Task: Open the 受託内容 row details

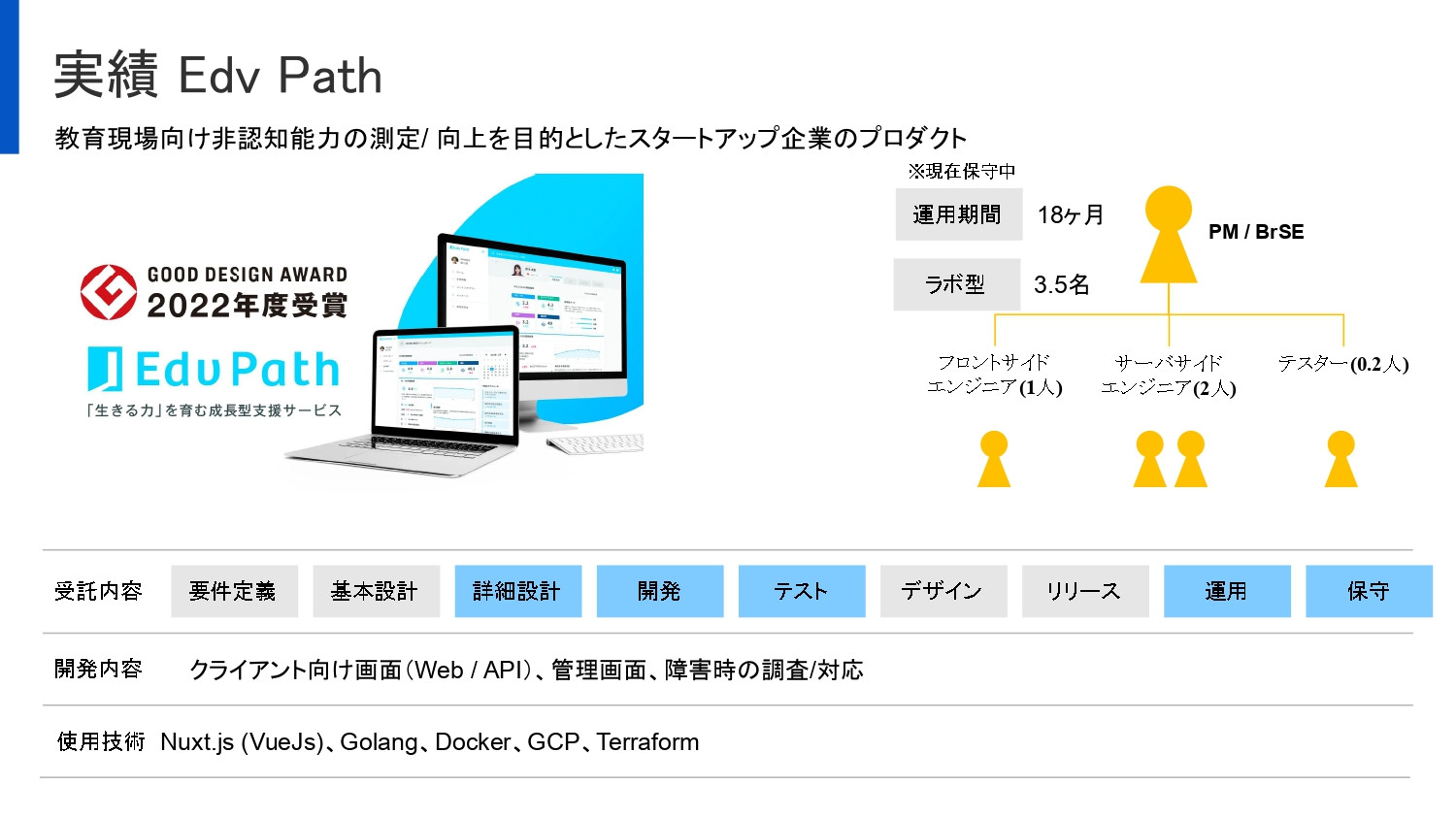Action: point(98,591)
